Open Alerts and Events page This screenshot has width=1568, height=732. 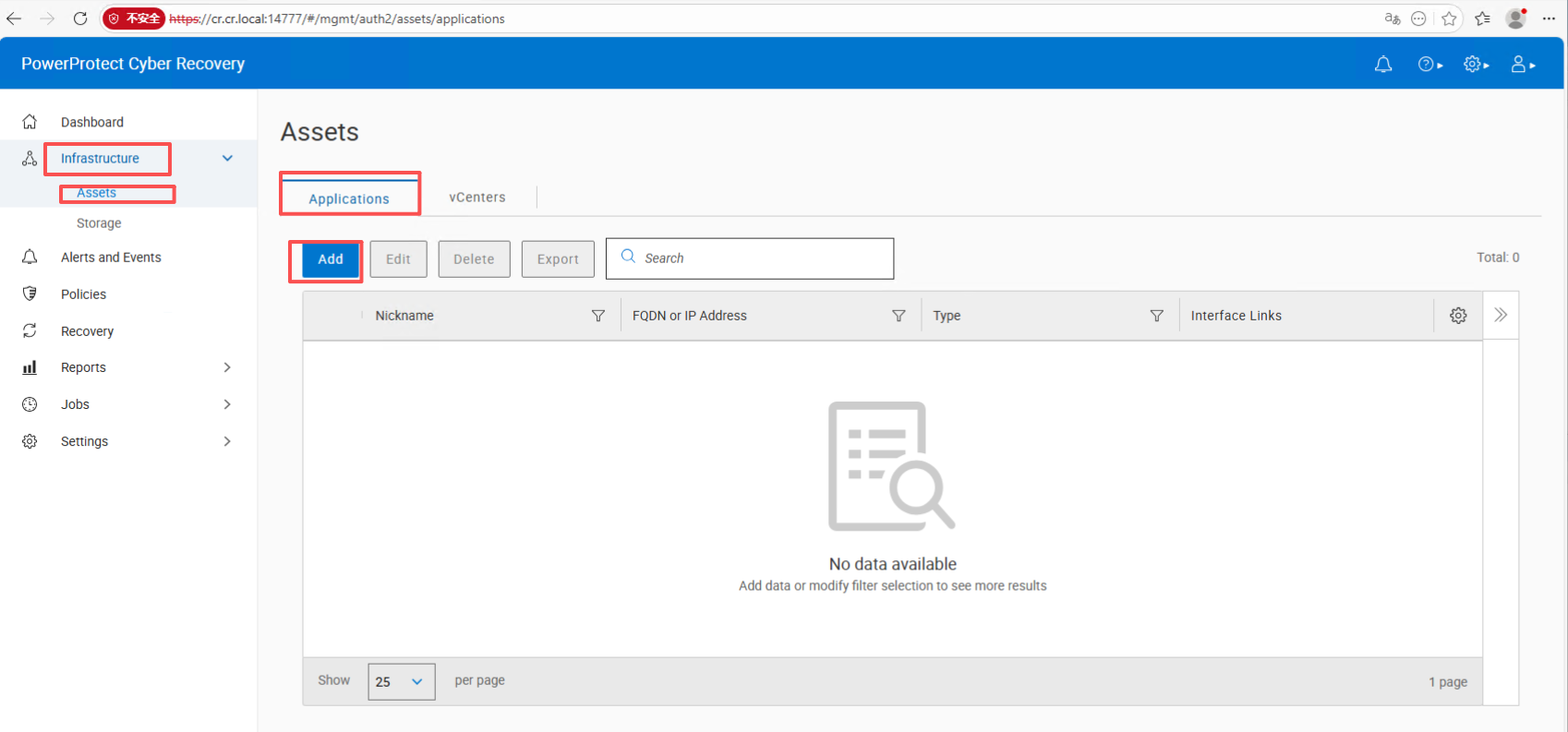tap(111, 258)
